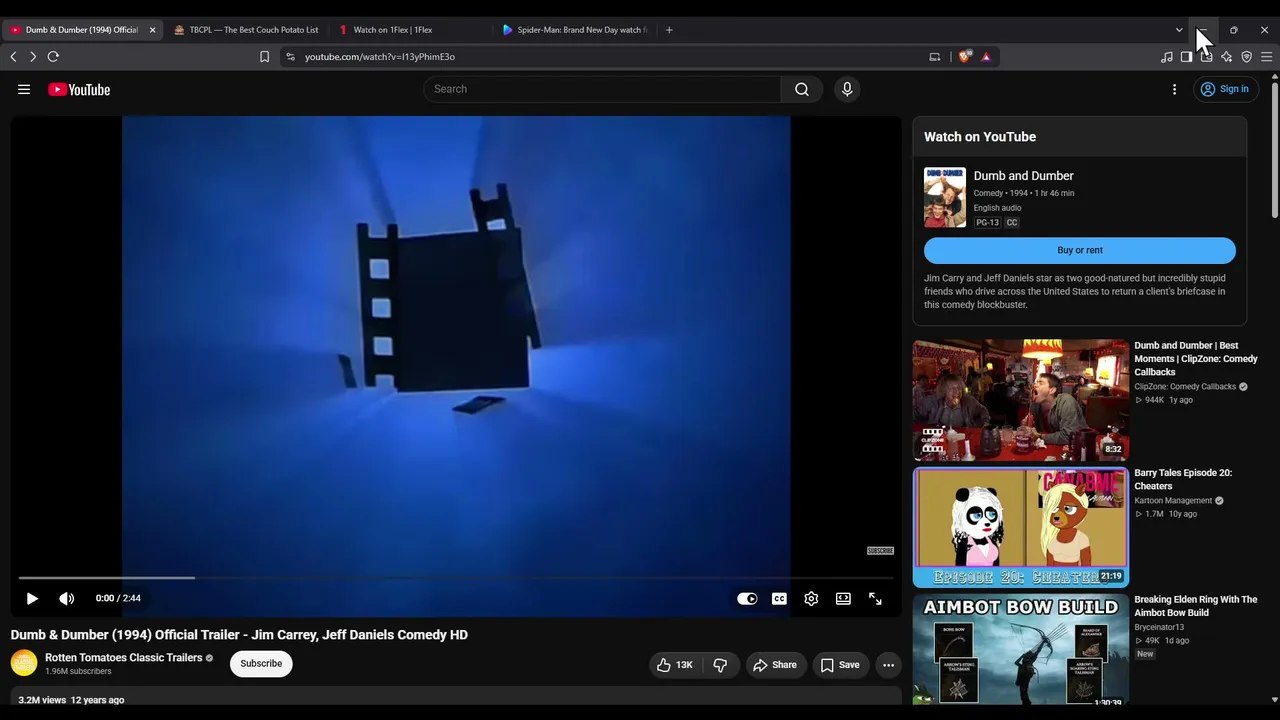Screen dimensions: 1280x720
Task: Open 'Barry Tales Episode 20: Cheaters' title
Action: tap(1183, 479)
